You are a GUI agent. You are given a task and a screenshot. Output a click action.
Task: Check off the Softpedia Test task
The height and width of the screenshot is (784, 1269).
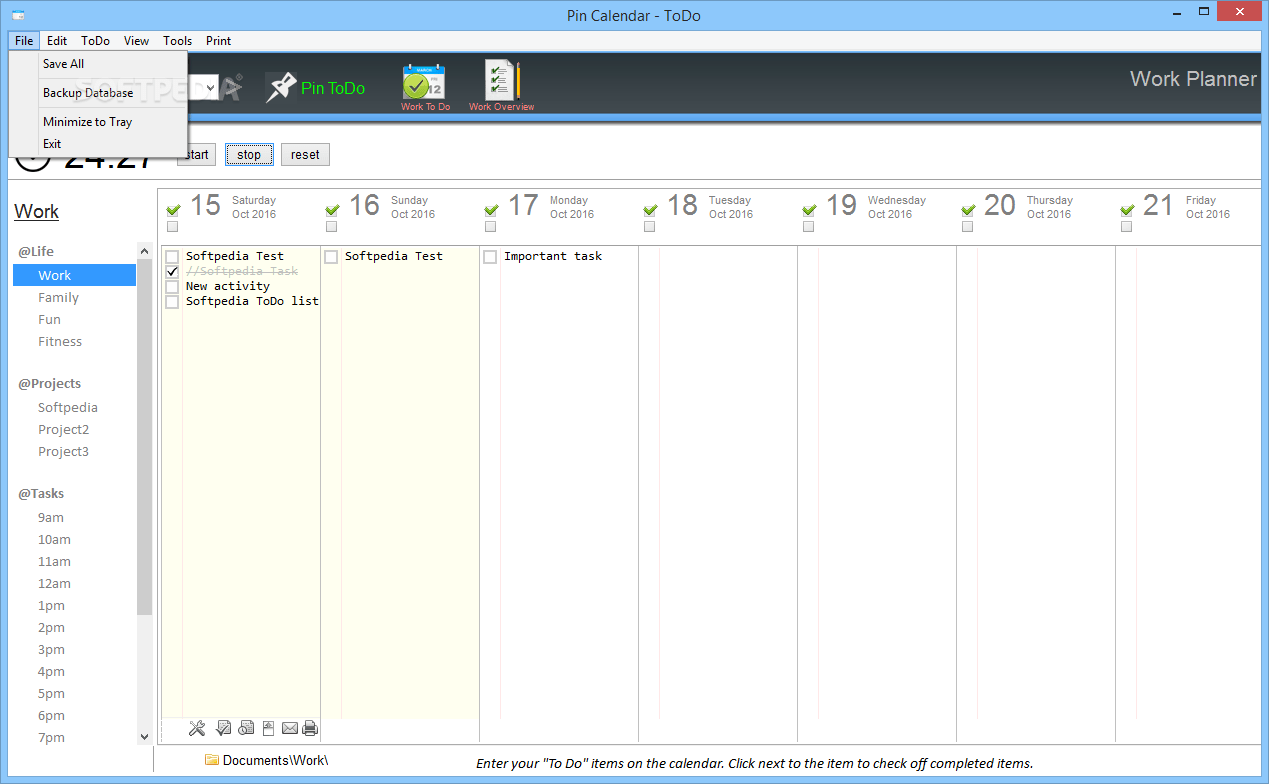point(172,256)
